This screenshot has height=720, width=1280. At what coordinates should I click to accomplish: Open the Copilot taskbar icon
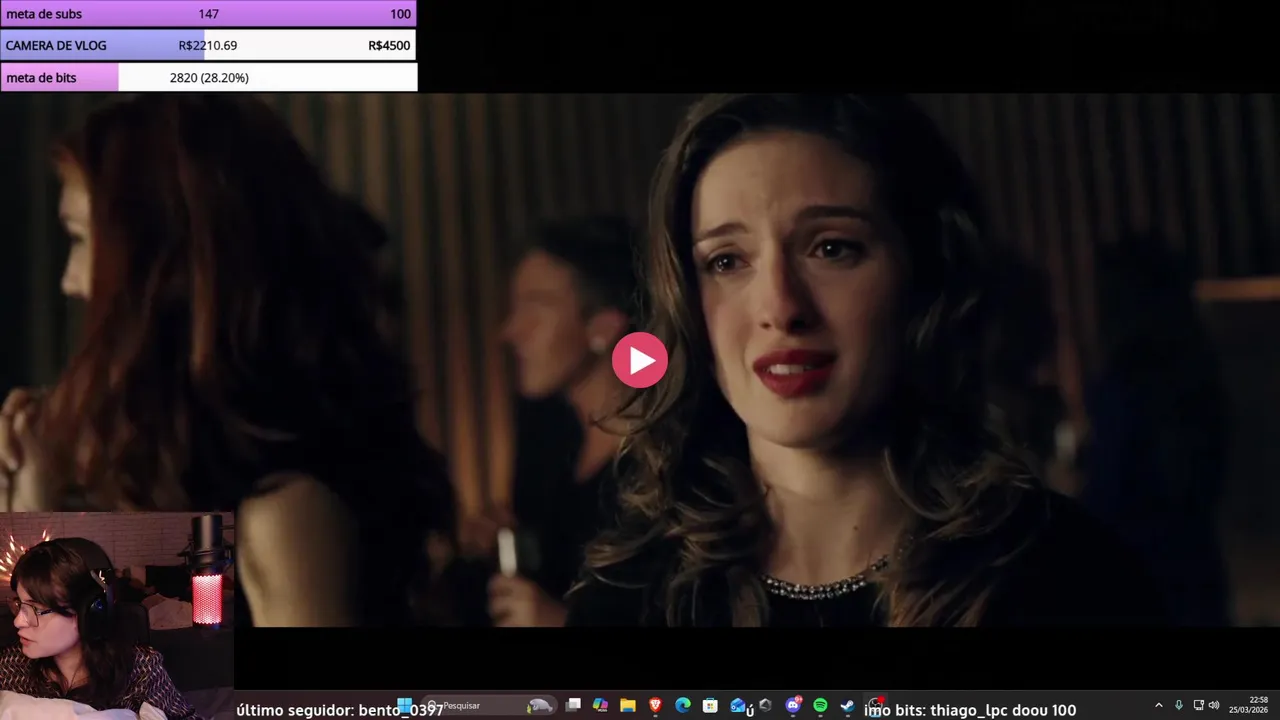click(x=600, y=706)
